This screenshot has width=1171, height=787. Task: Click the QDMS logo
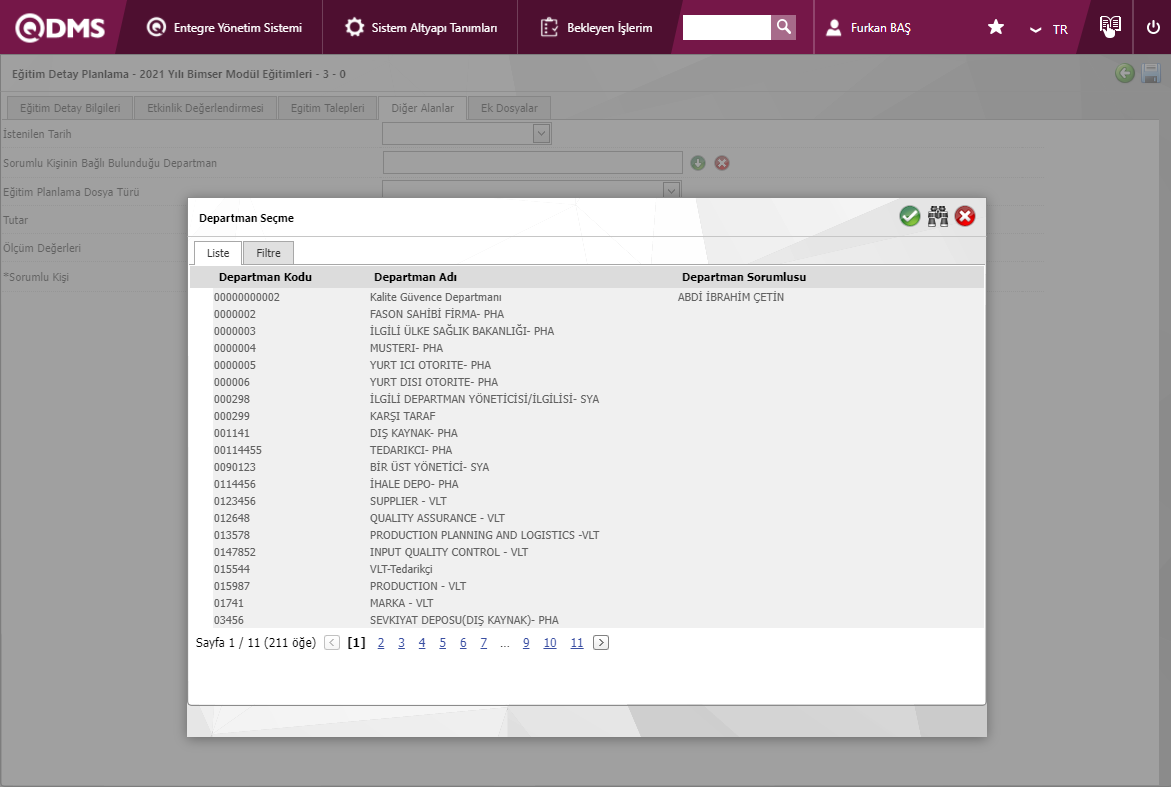[60, 28]
